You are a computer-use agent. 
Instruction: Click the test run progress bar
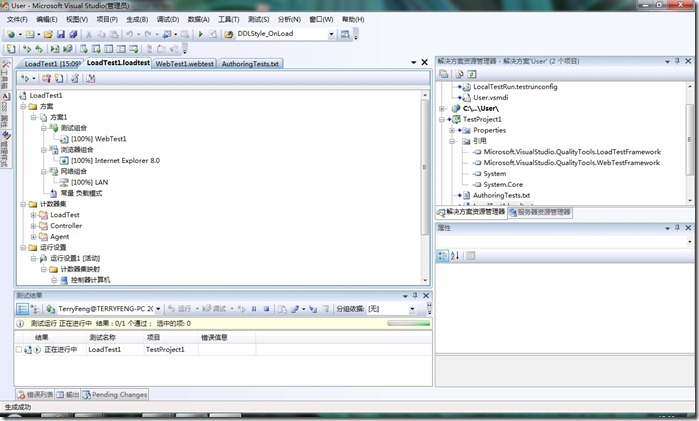[x=409, y=323]
